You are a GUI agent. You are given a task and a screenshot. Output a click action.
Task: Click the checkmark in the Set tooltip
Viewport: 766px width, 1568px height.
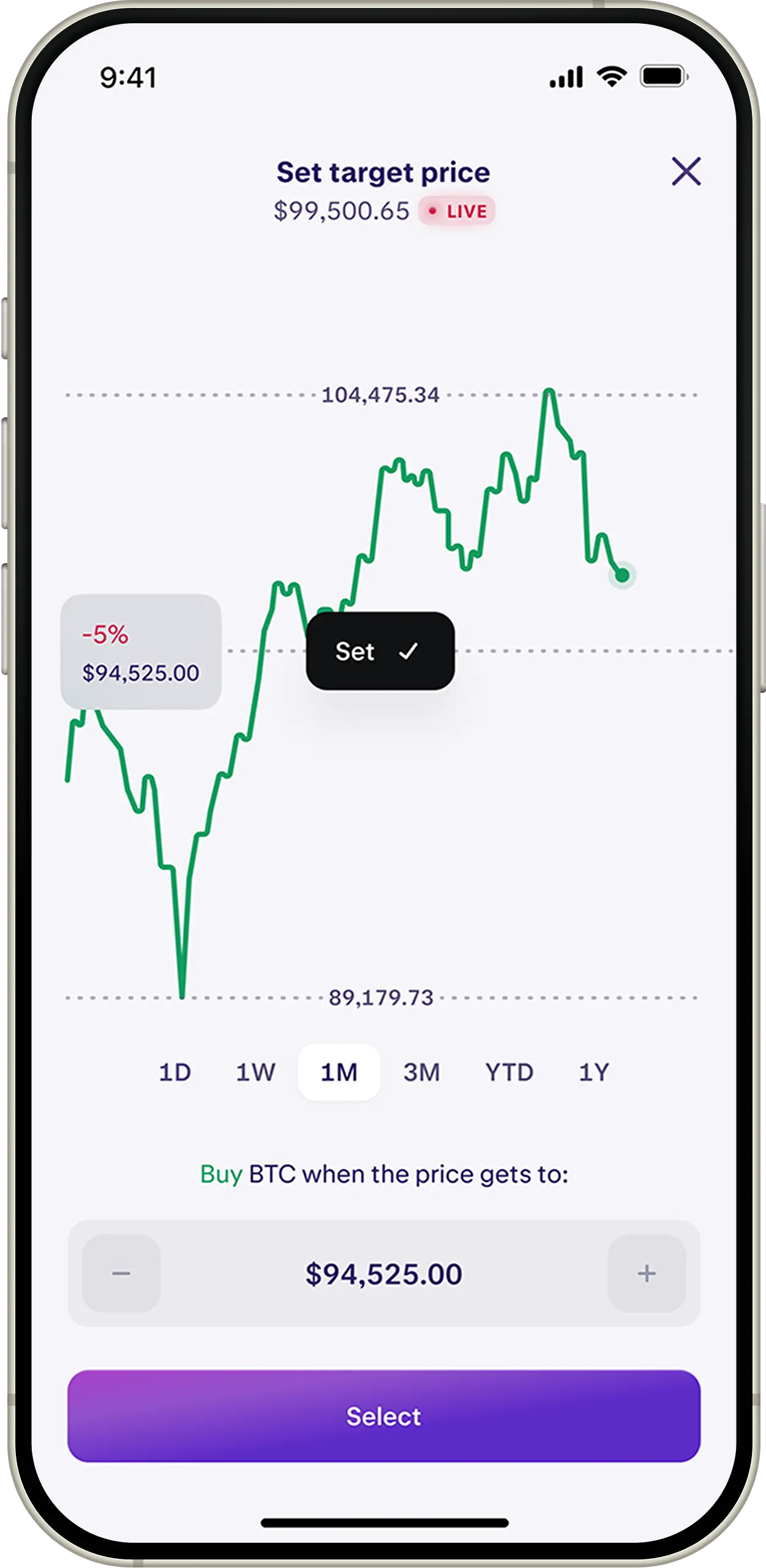(408, 651)
